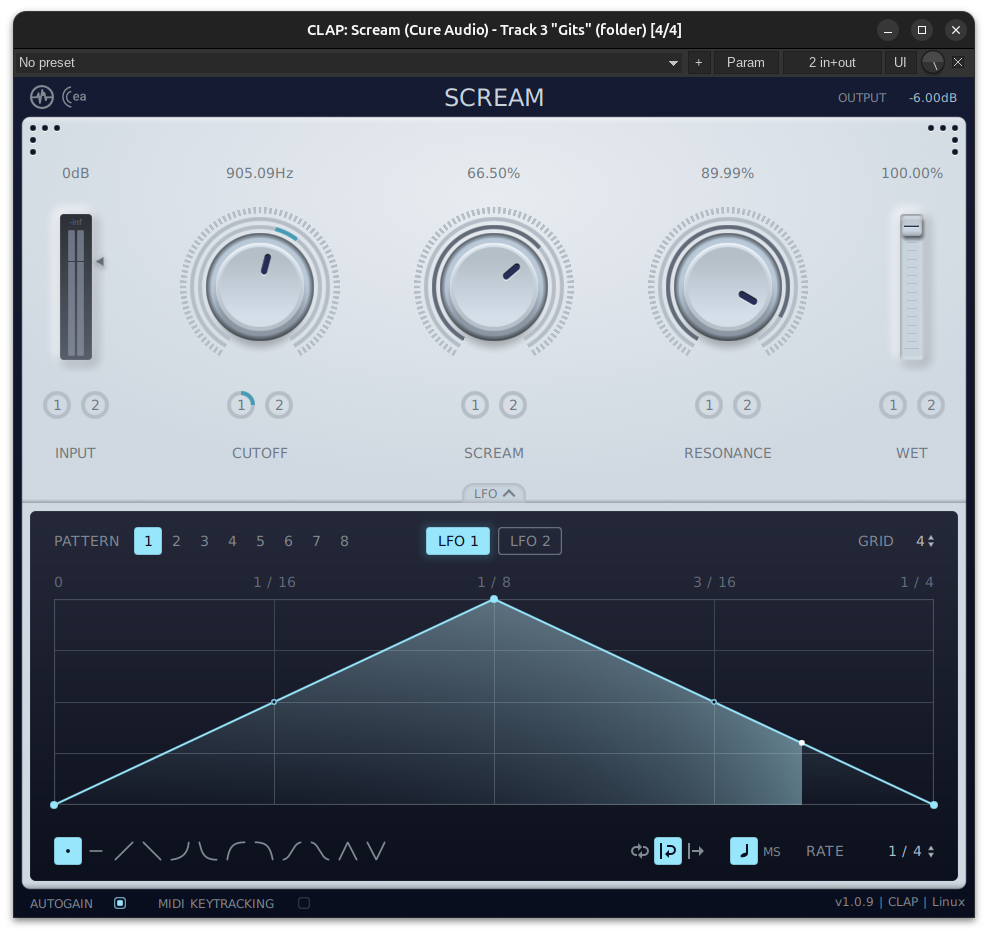Select the triangle peak shape

tap(348, 851)
